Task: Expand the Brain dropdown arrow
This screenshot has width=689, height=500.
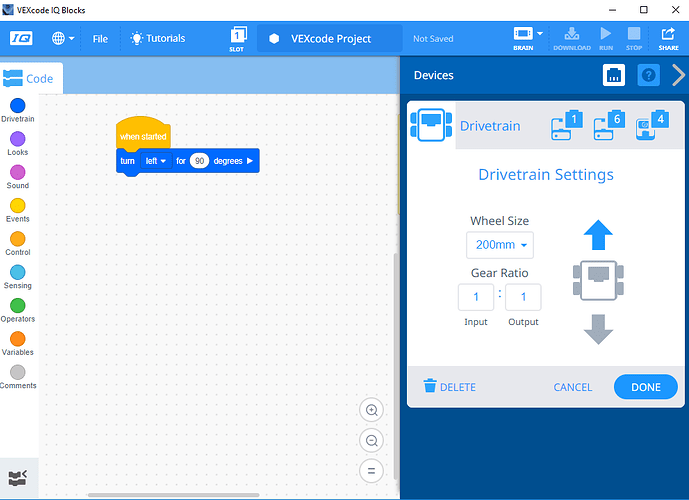Action: (x=540, y=33)
